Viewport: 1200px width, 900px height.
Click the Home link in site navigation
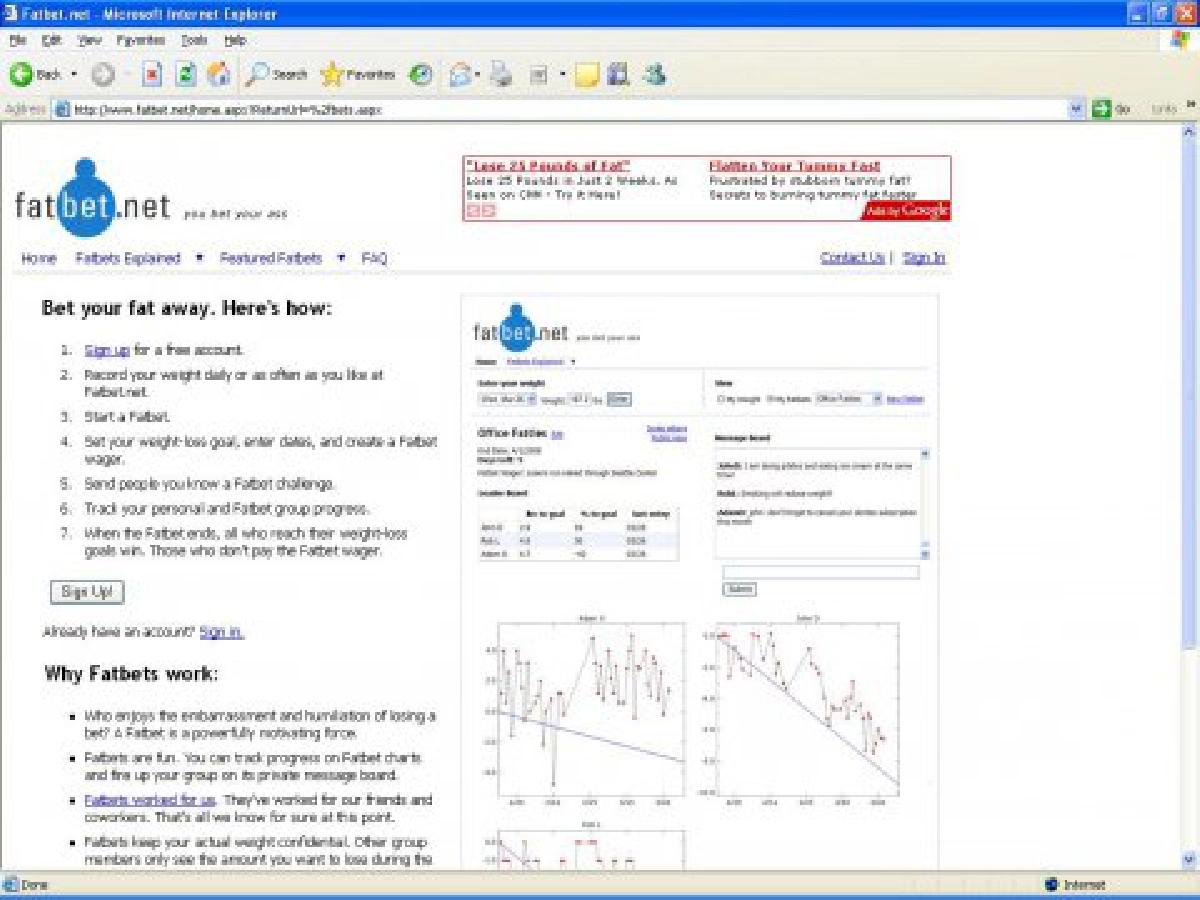39,258
